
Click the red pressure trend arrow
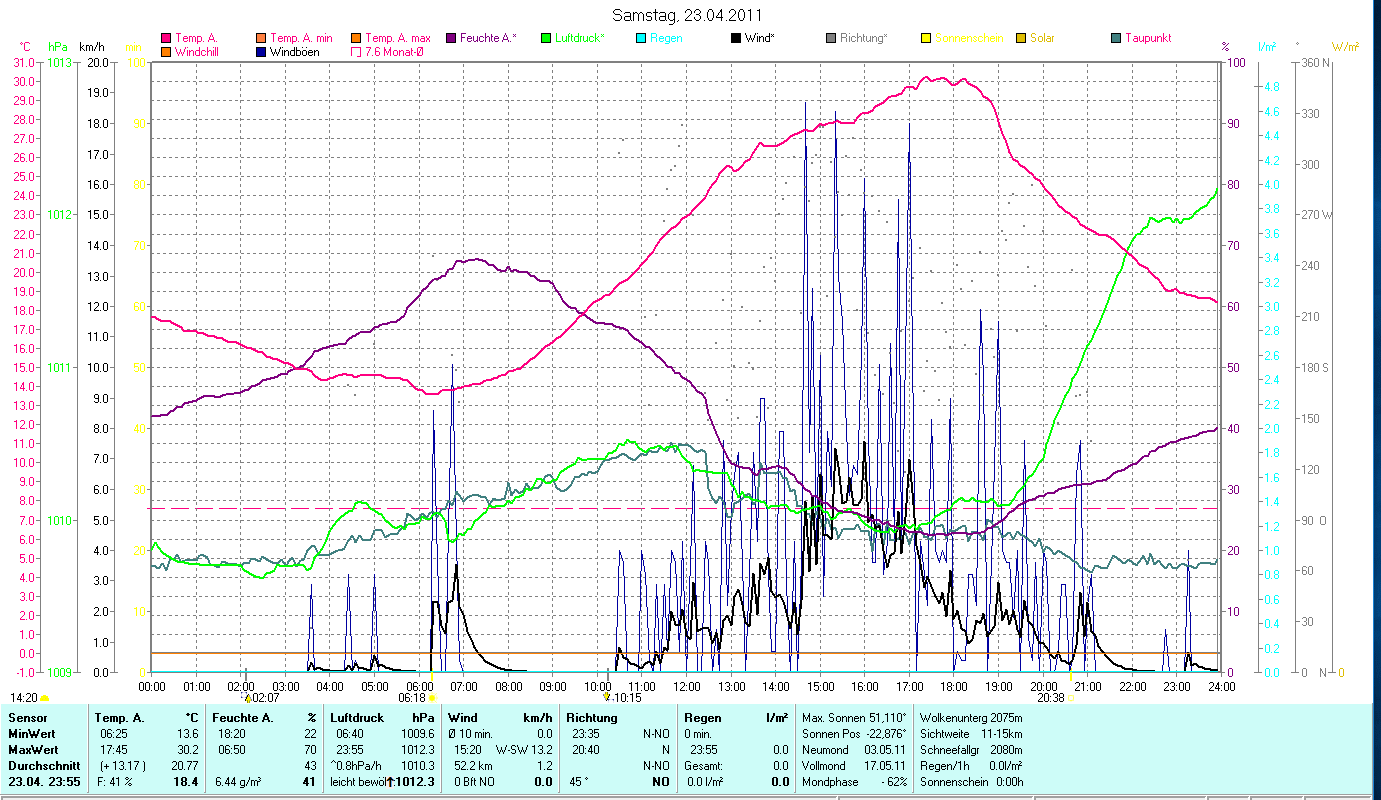(390, 781)
